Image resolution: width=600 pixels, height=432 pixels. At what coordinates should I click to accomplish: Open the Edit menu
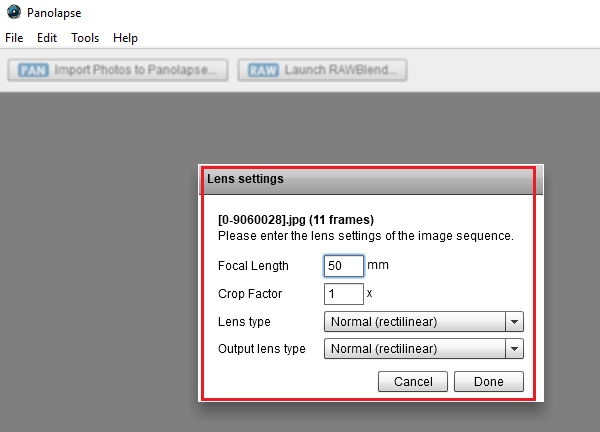tap(47, 38)
